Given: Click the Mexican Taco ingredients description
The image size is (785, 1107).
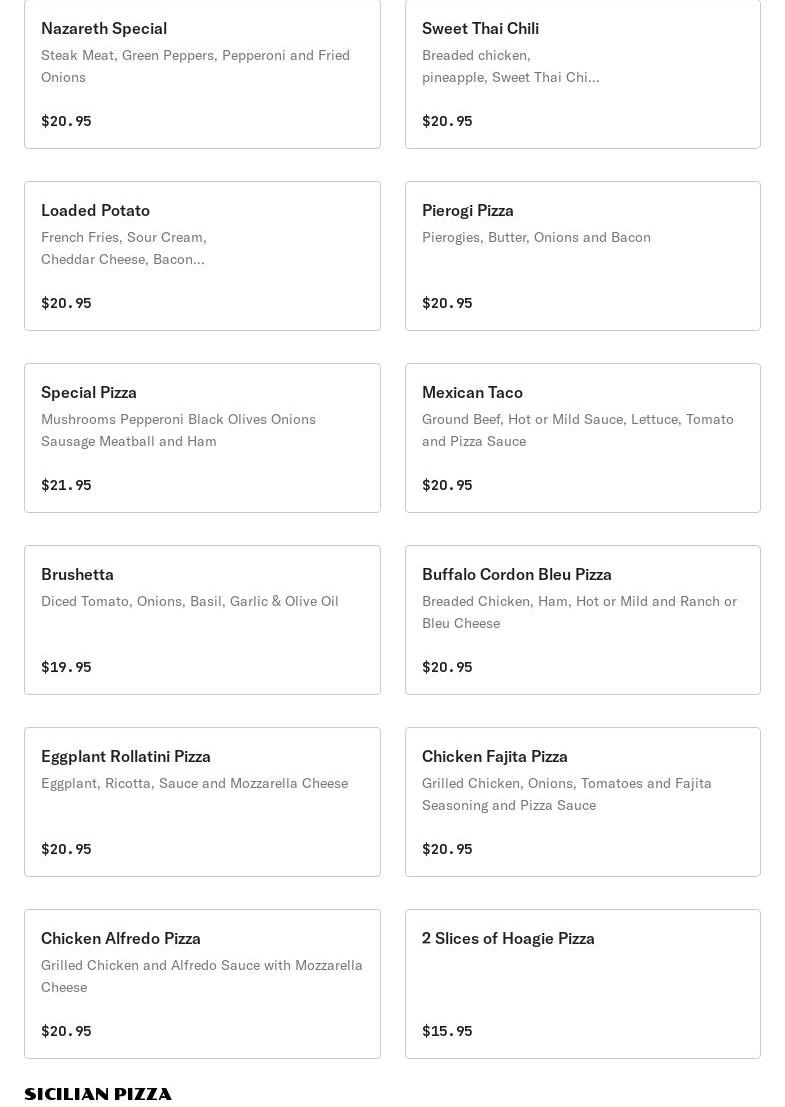Looking at the screenshot, I should 577,430.
